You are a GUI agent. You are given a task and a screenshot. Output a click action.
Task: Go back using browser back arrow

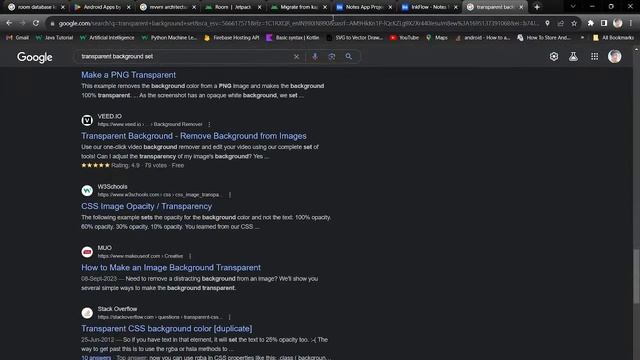[x=9, y=23]
